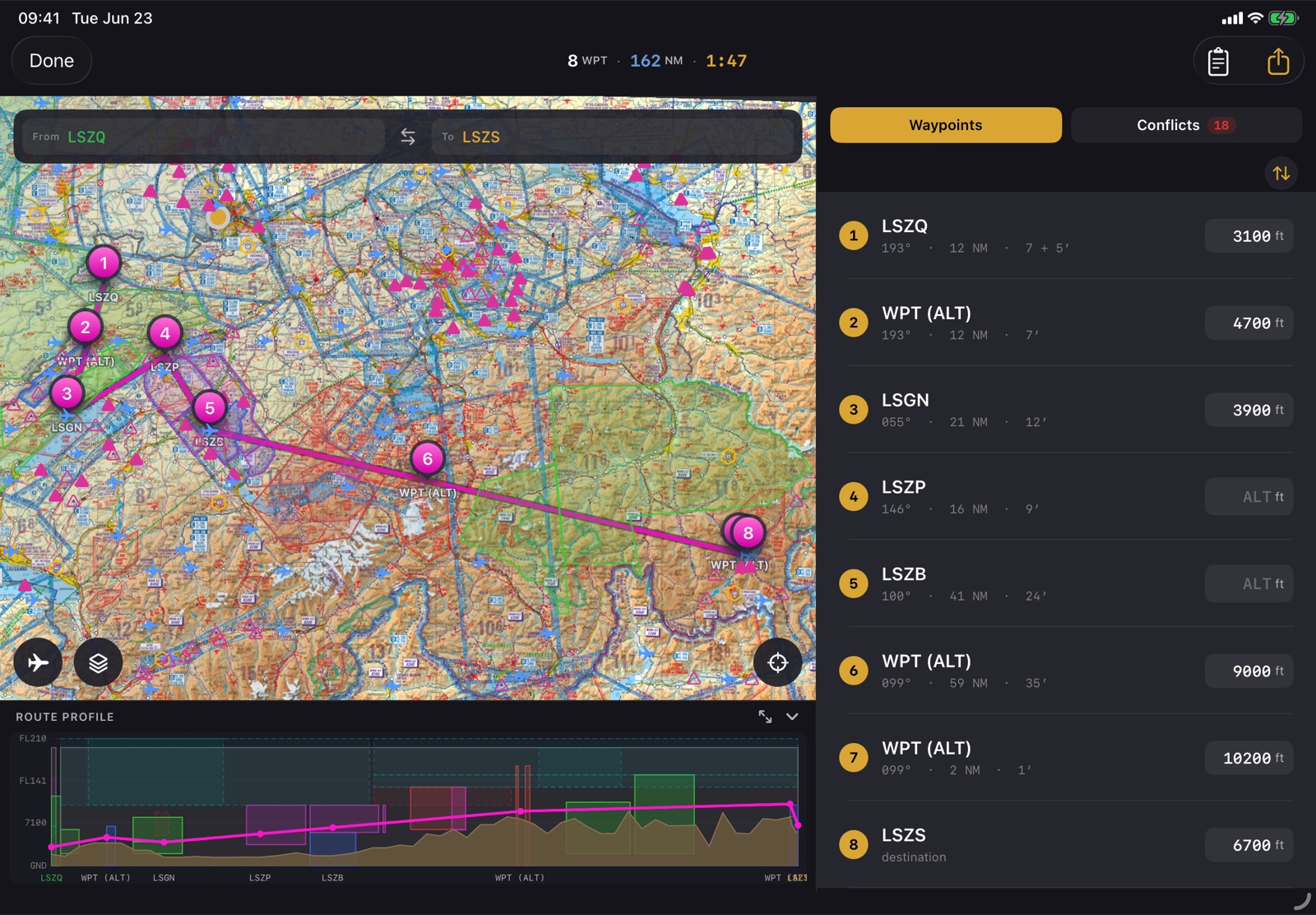1316x915 pixels.
Task: Tap yellow current position dot on map
Action: [x=218, y=218]
